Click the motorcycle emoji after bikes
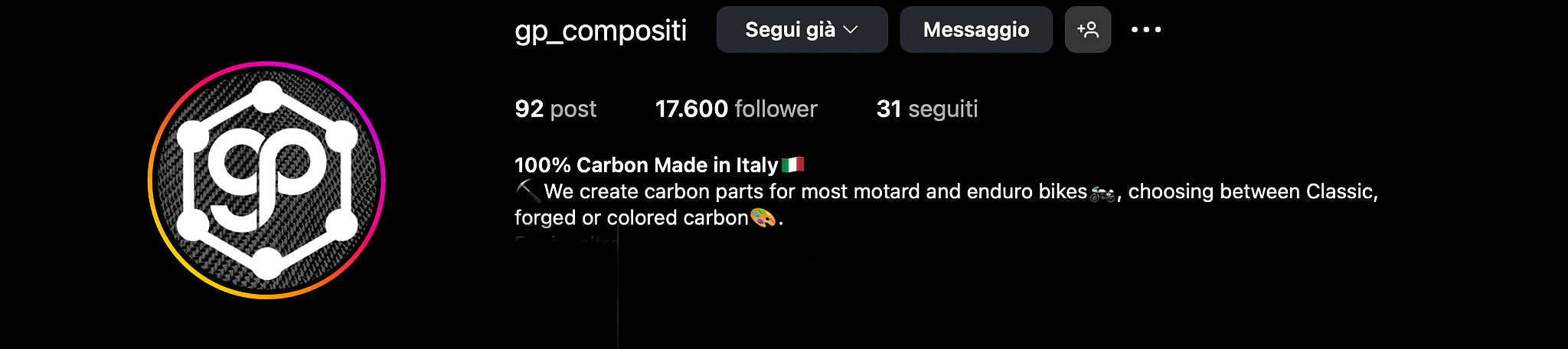The image size is (1568, 349). coord(1102,192)
